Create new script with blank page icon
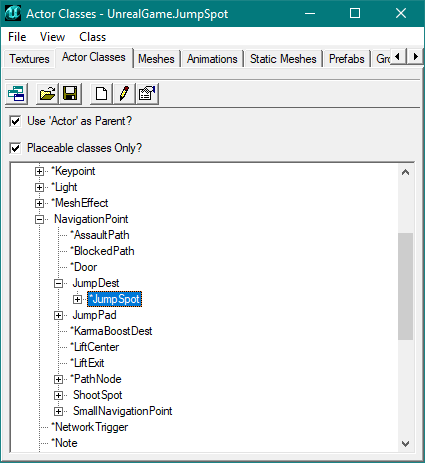425x463 pixels. 101,94
